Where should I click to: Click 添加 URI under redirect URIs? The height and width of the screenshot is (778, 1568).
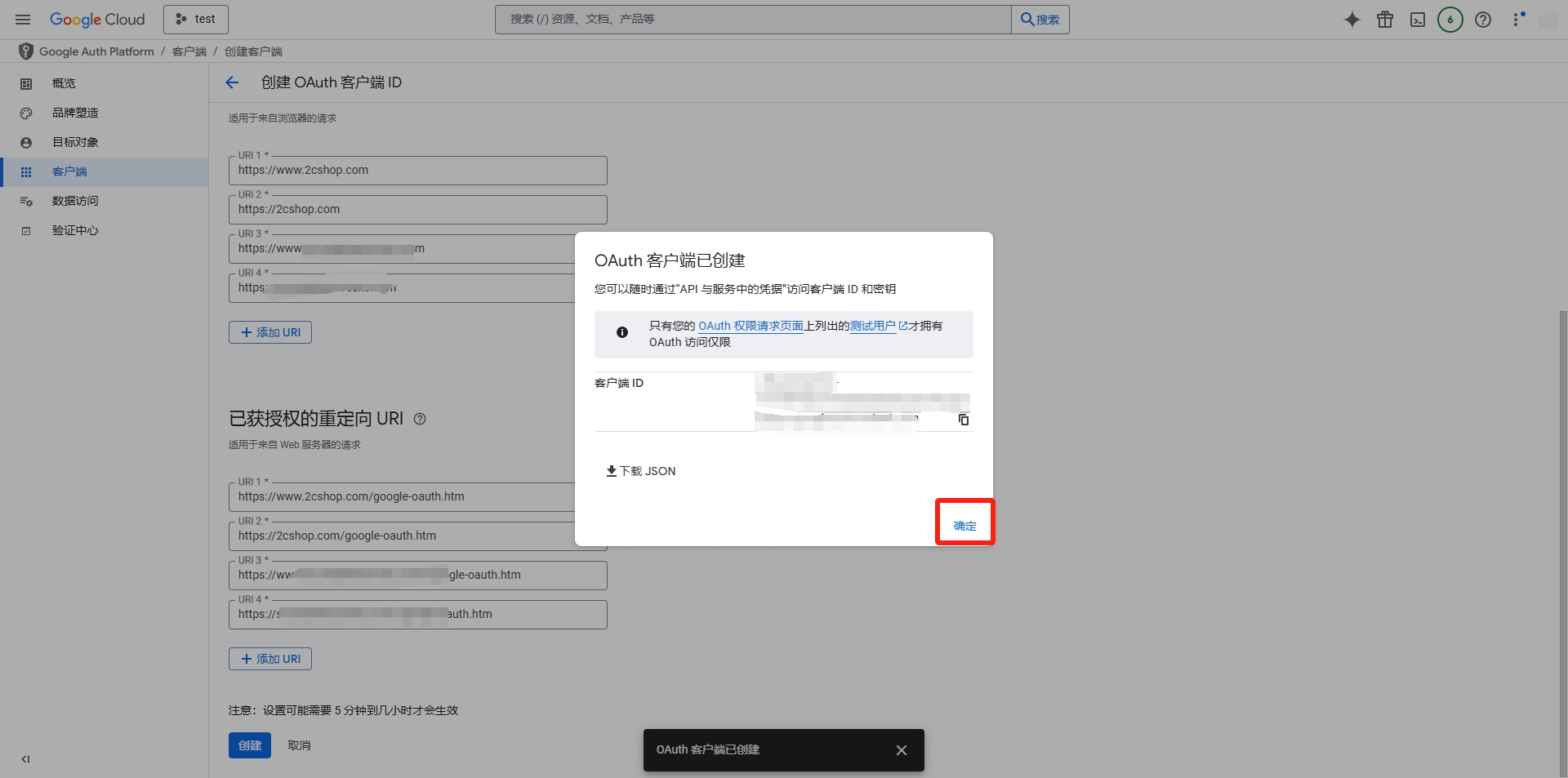270,659
